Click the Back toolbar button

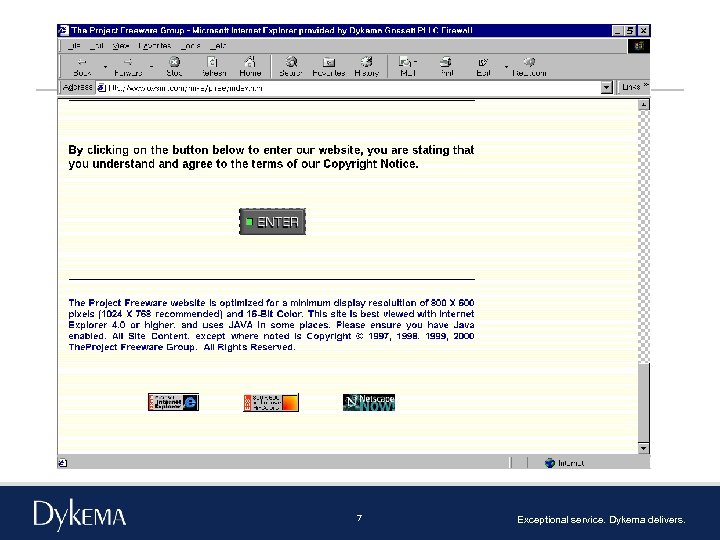pyautogui.click(x=83, y=67)
